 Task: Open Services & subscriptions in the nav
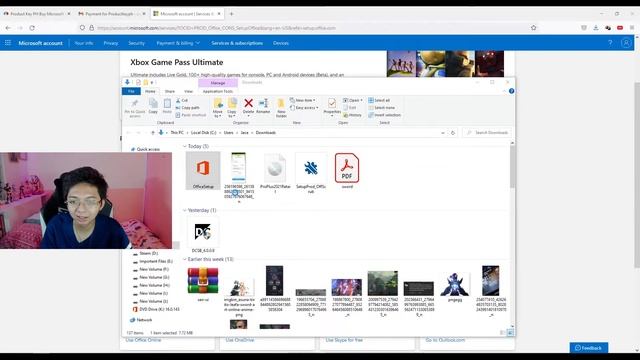click(x=237, y=43)
